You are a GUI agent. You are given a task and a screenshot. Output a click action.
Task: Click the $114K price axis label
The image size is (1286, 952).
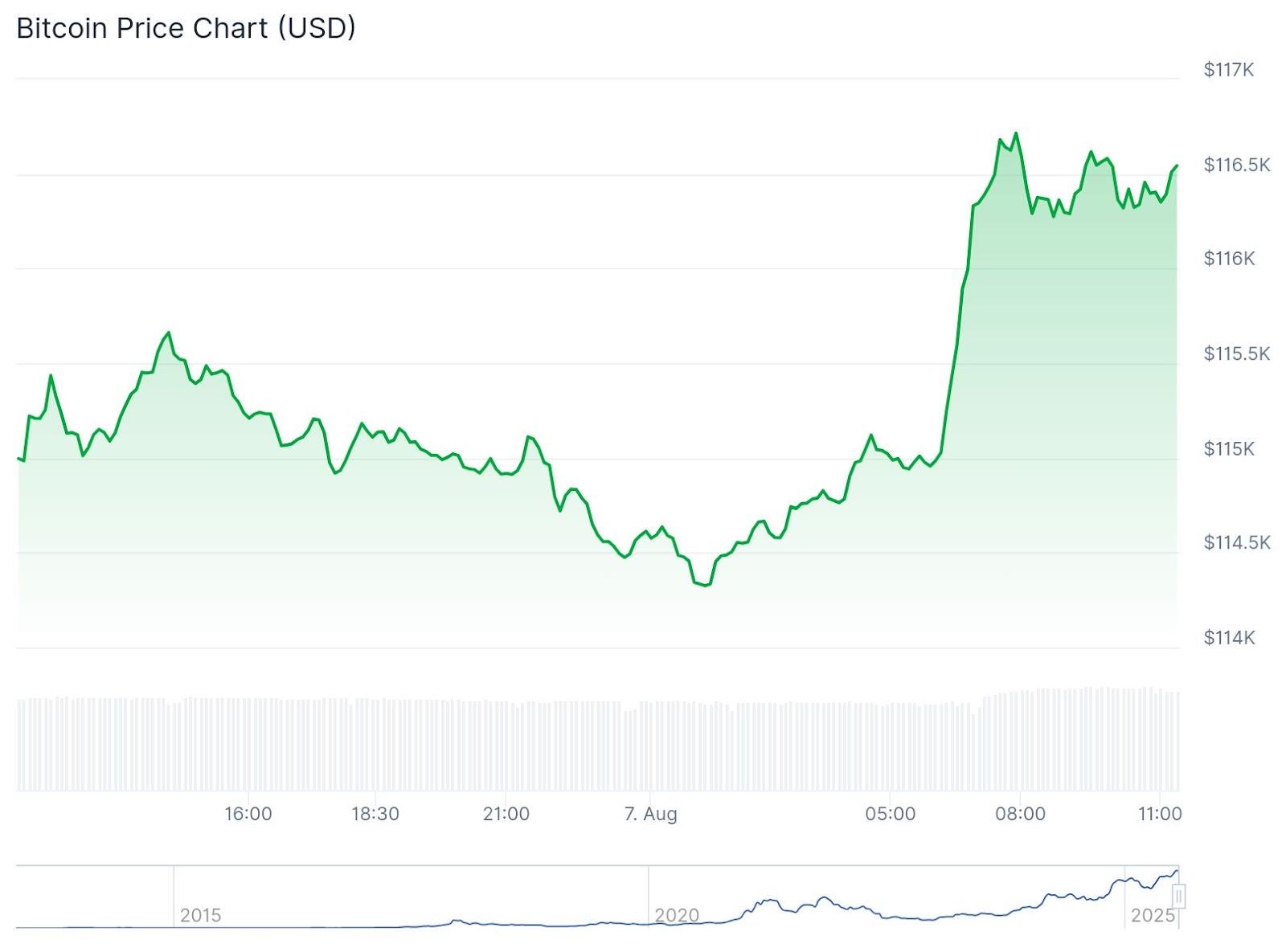click(x=1228, y=638)
